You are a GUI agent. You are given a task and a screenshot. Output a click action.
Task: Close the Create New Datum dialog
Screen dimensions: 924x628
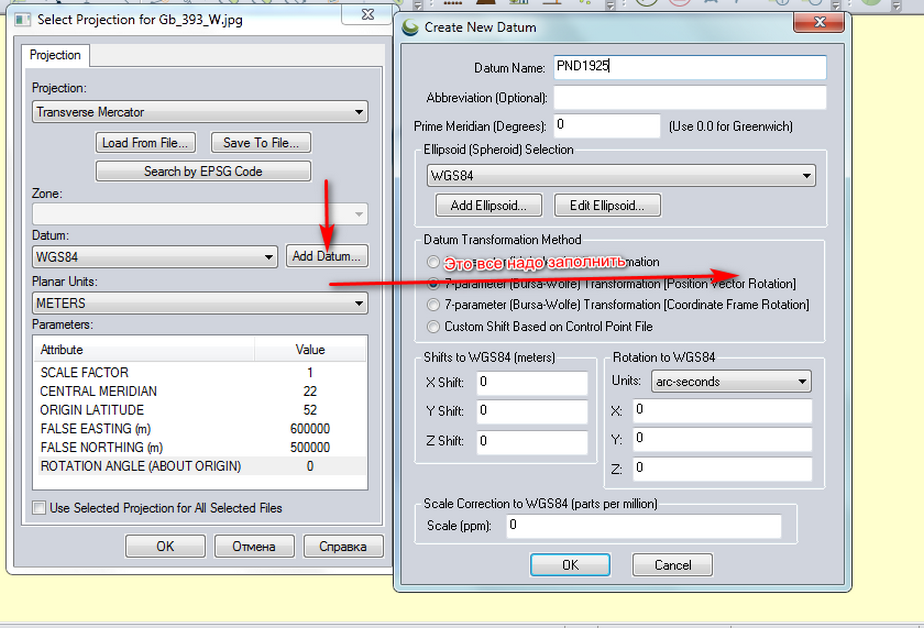coord(819,22)
